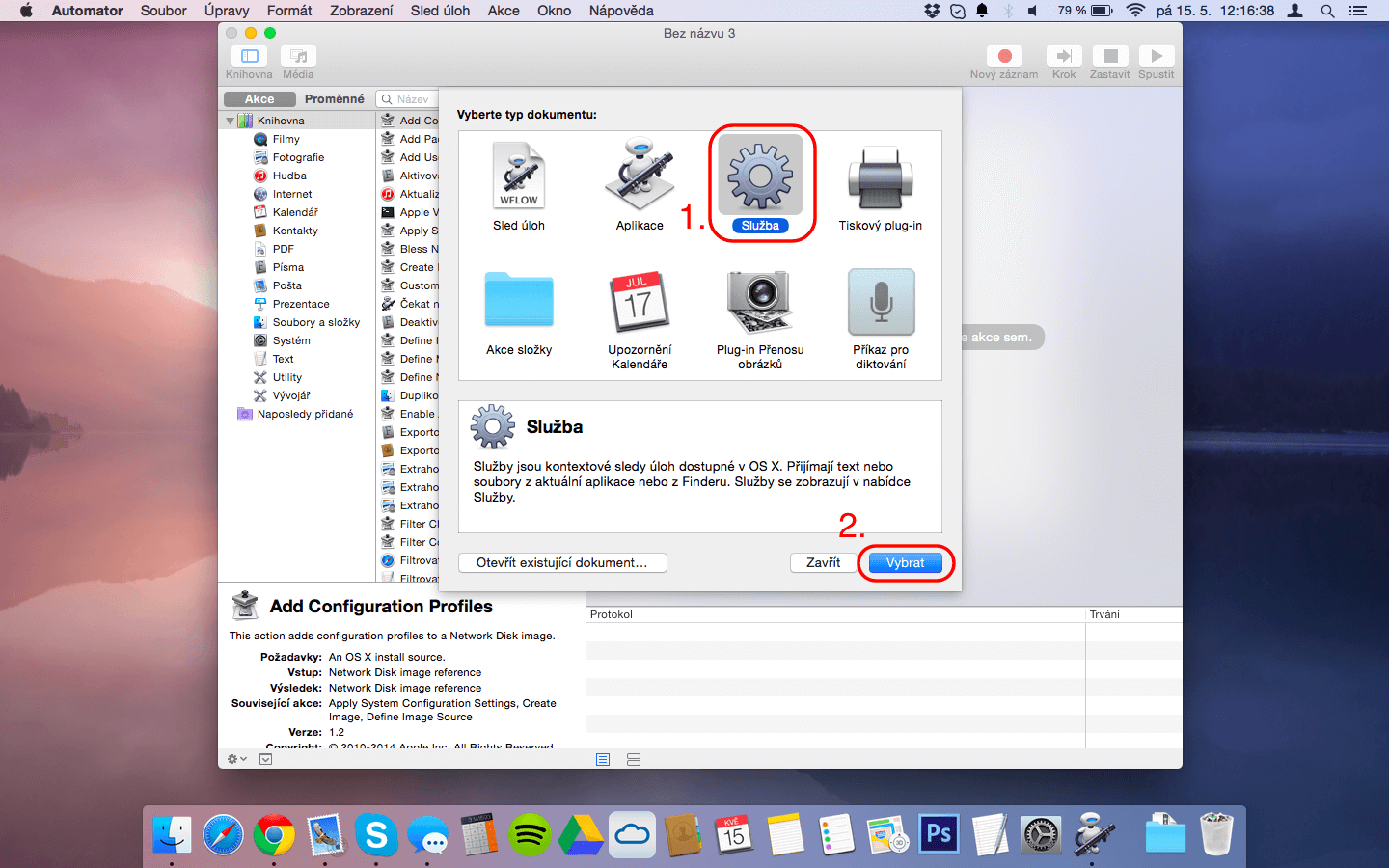Viewport: 1389px width, 868px height.
Task: Choose the Aplikace document type icon
Action: 640,176
